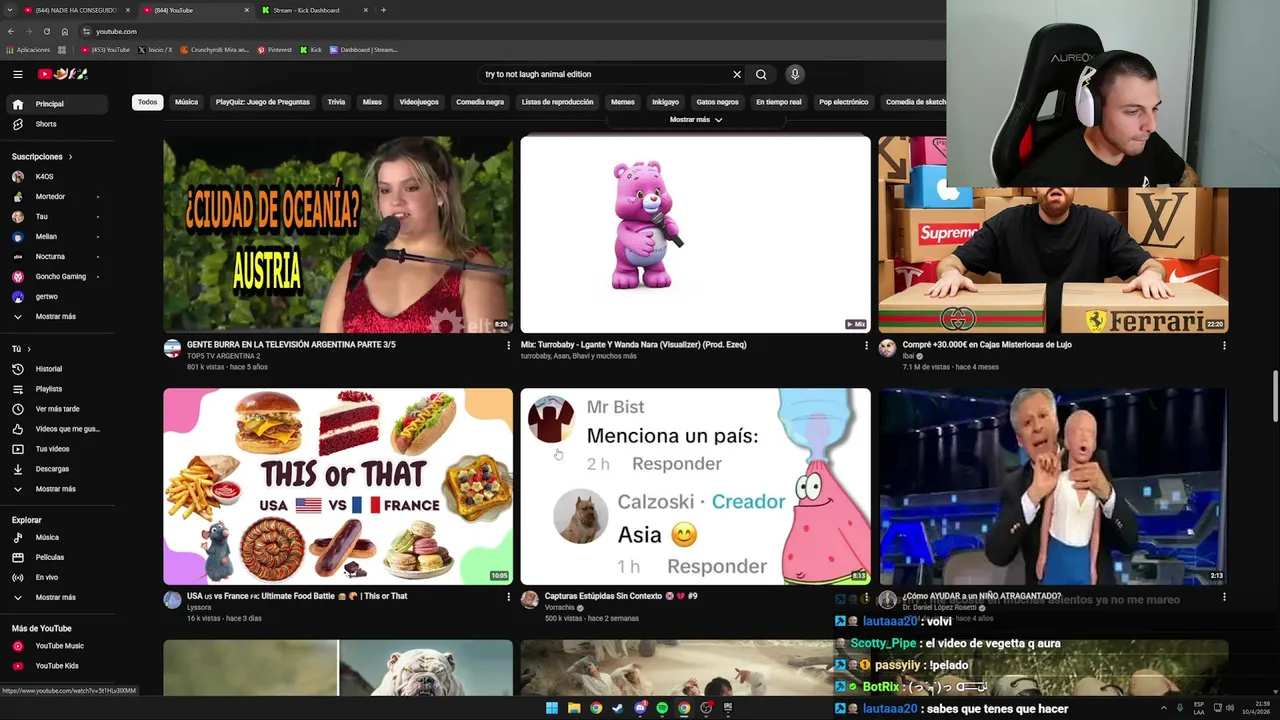Show hidden system tray icons chevron
1280x720 pixels.
(1165, 708)
